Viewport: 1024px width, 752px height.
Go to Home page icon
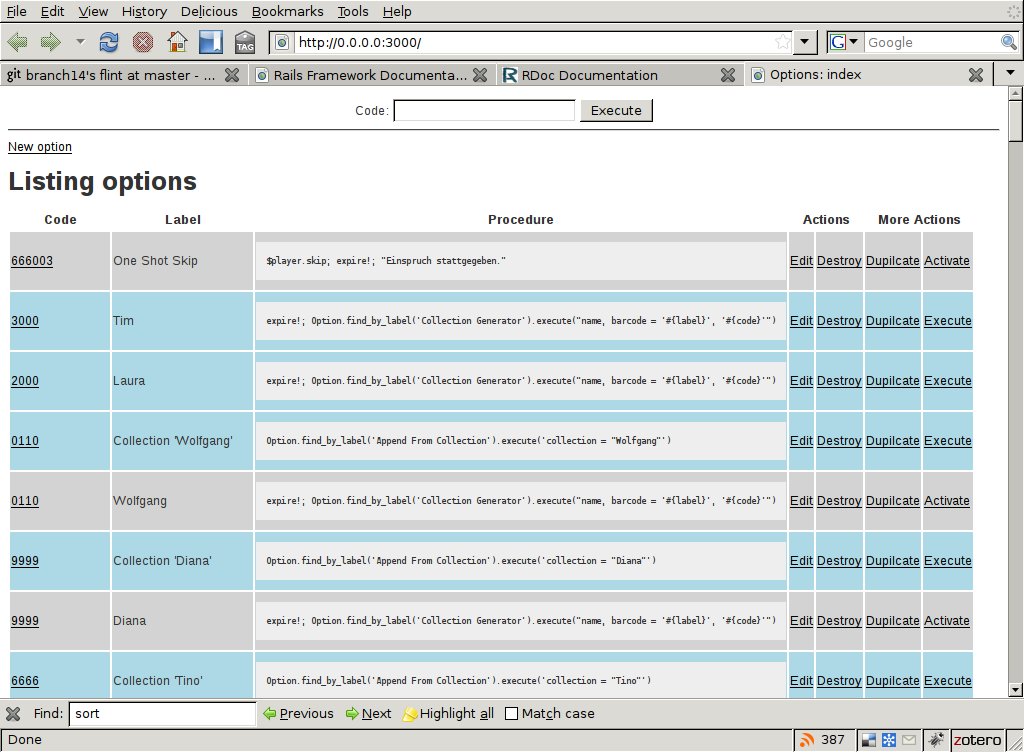click(177, 42)
